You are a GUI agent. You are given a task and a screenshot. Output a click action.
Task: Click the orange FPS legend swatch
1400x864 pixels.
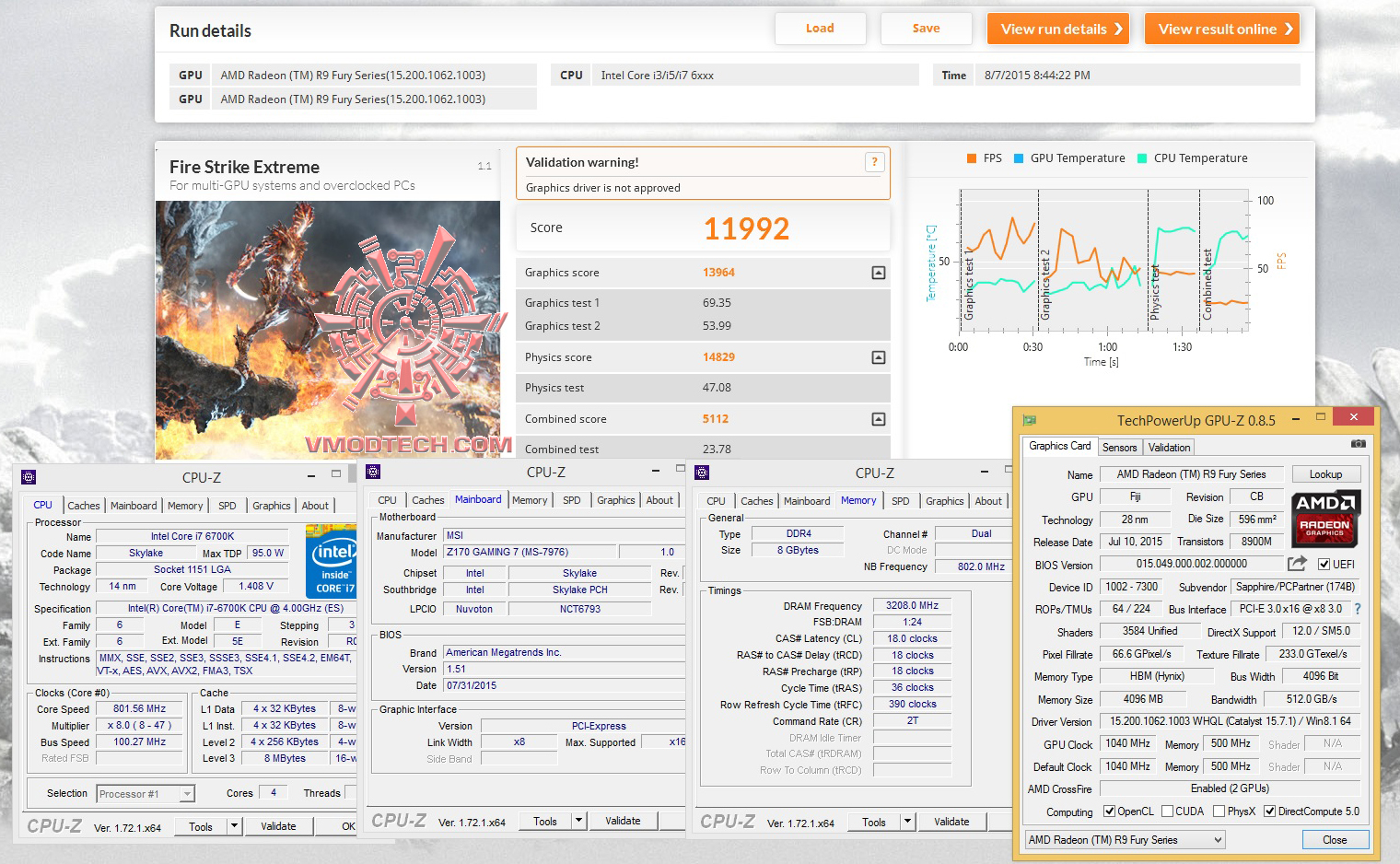(x=972, y=158)
